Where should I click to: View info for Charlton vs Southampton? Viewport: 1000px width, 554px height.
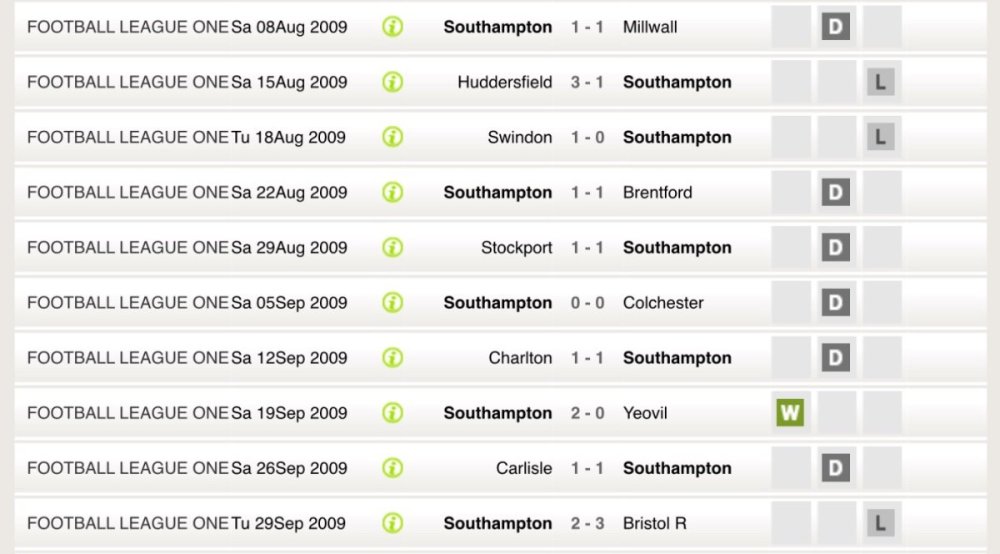coord(393,357)
